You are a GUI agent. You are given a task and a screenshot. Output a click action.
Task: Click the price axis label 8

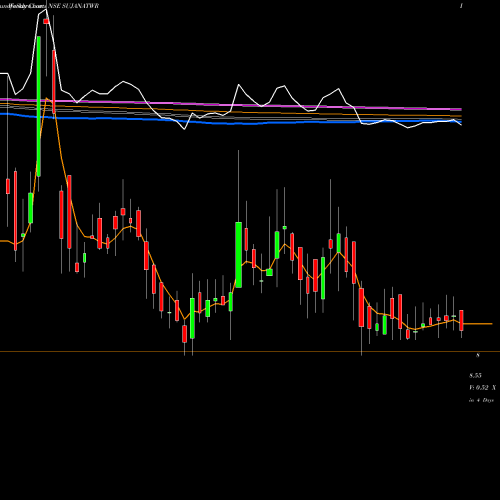[x=478, y=355]
